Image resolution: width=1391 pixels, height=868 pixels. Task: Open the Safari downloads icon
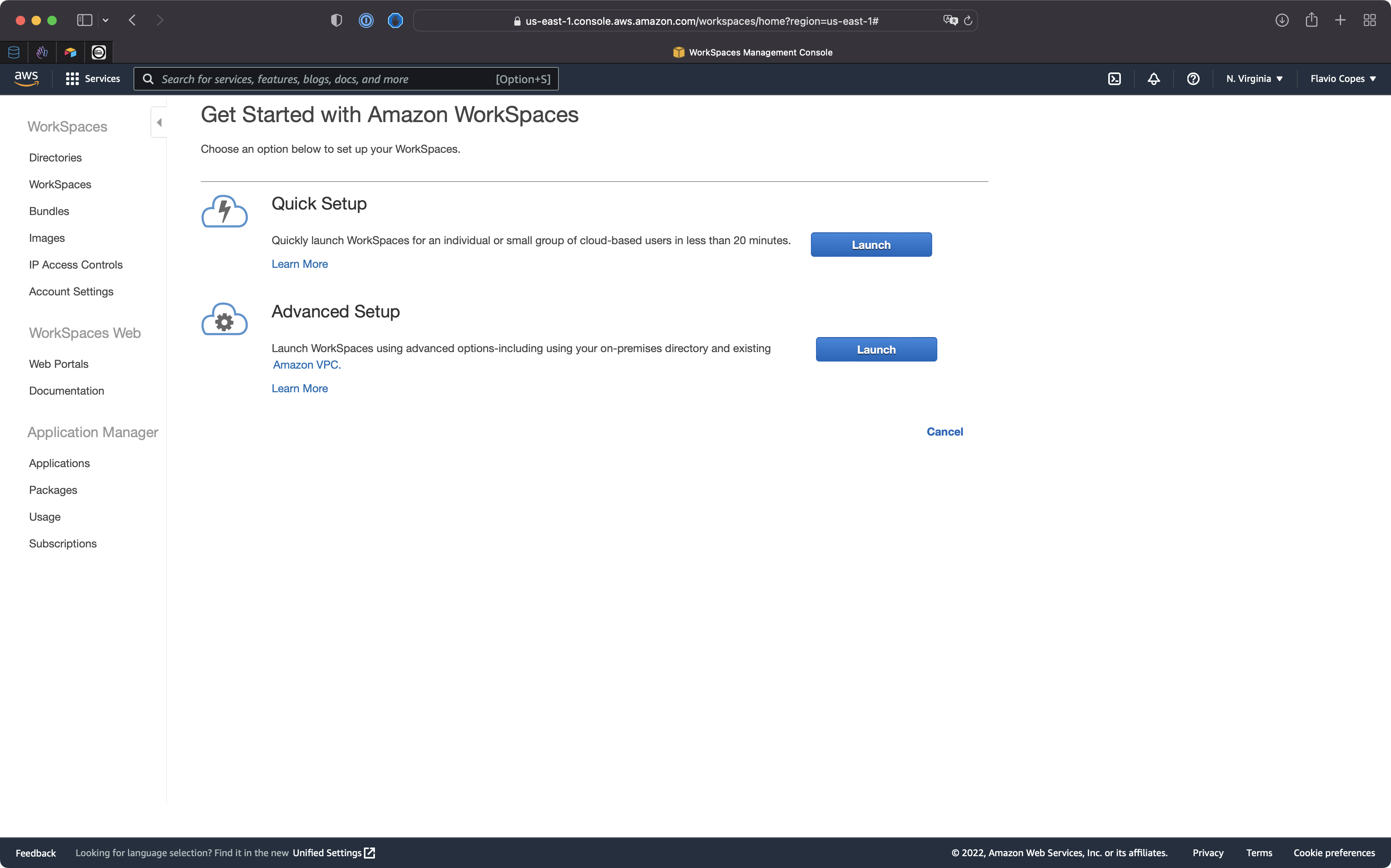pos(1282,20)
